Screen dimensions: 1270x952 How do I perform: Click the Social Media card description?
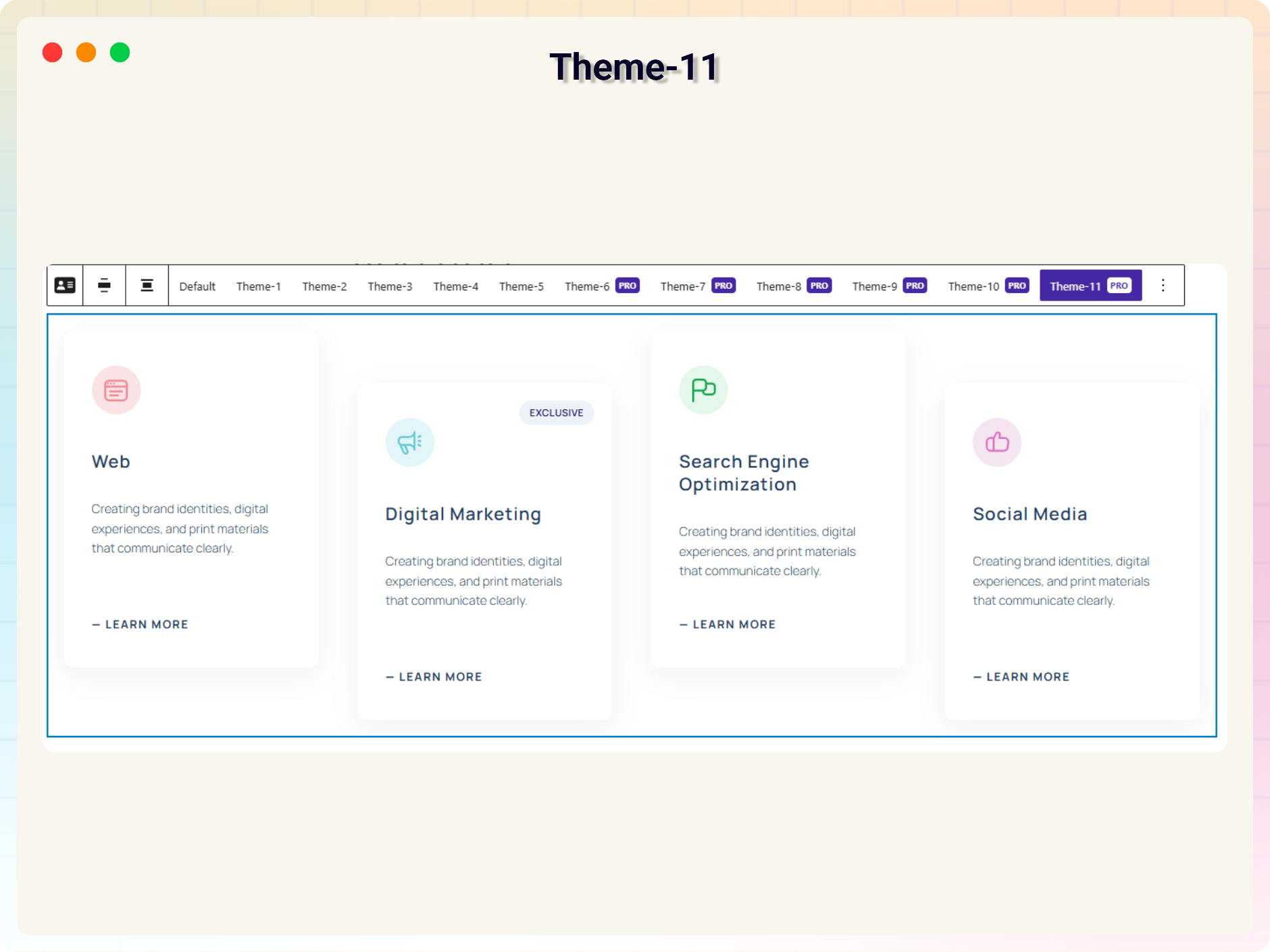click(x=1061, y=581)
